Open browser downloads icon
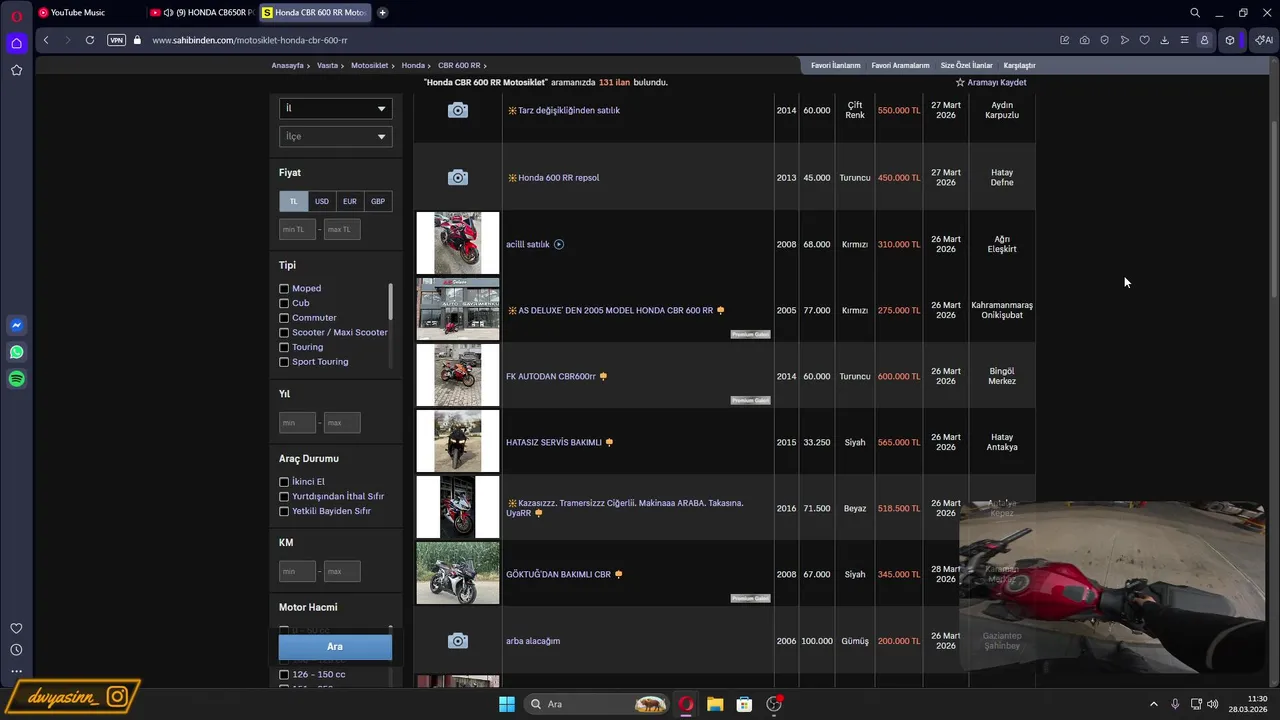 (1165, 40)
